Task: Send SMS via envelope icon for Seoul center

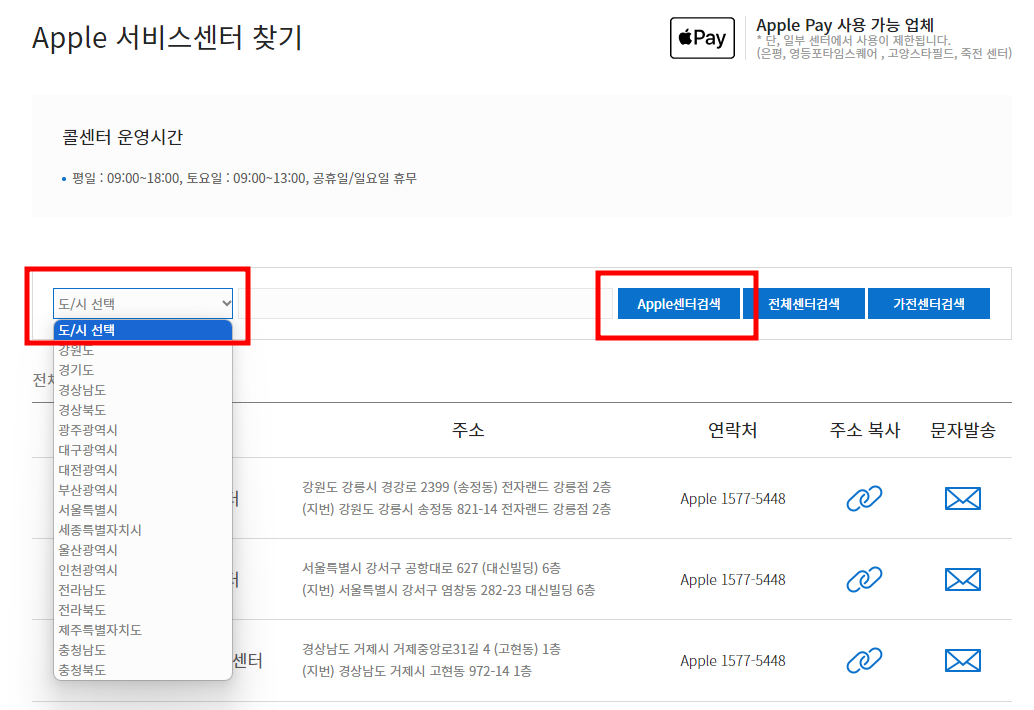Action: 962,579
